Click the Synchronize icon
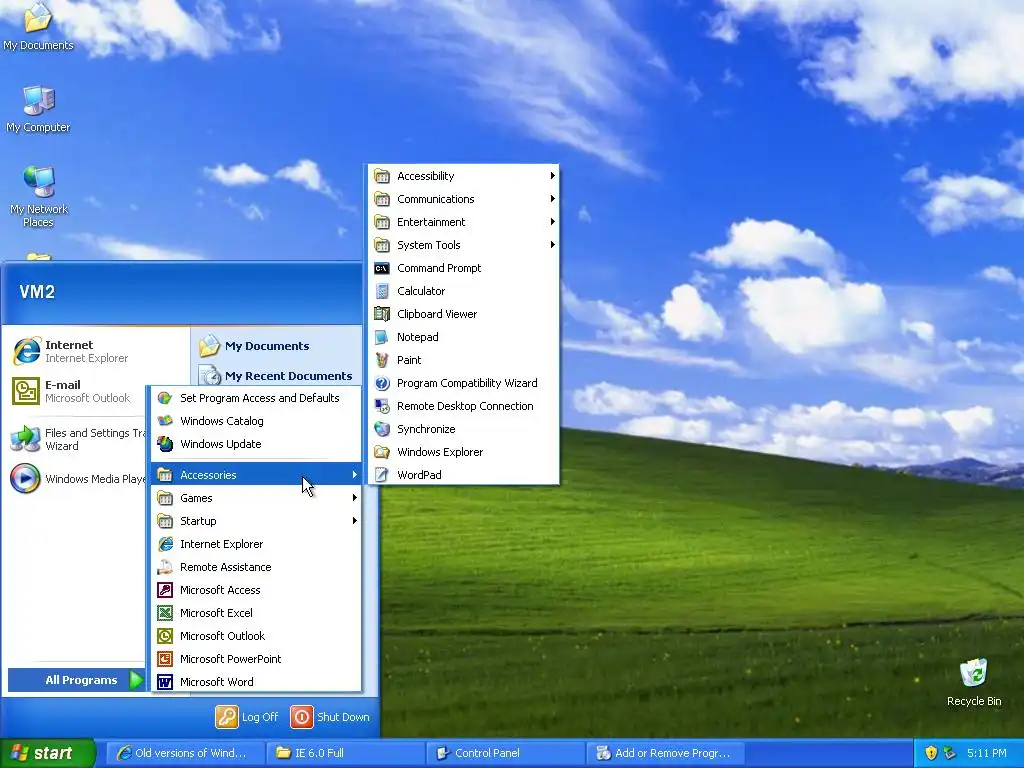Image resolution: width=1024 pixels, height=768 pixels. 381,429
